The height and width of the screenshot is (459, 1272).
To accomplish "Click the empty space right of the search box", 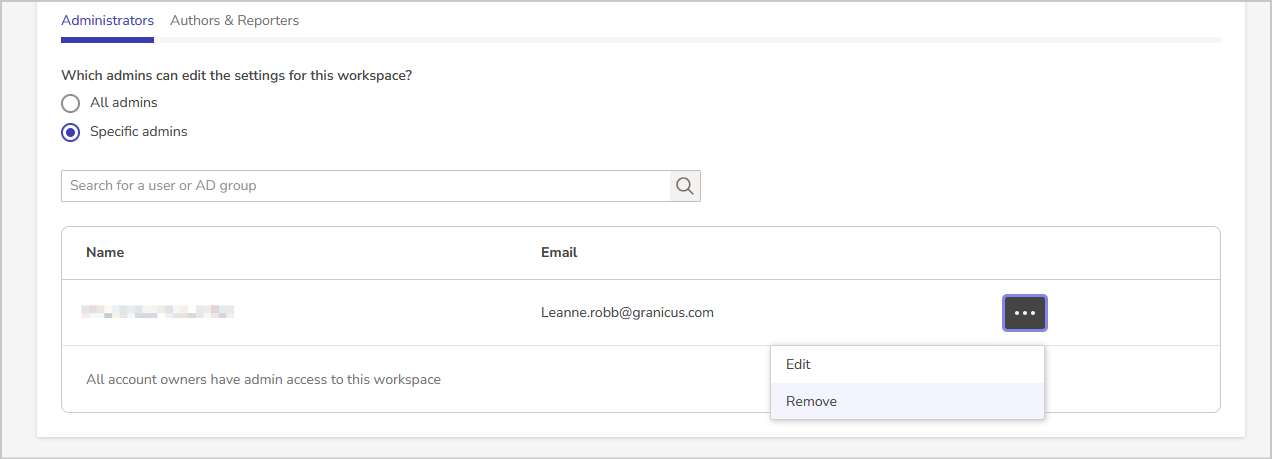I will click(960, 186).
